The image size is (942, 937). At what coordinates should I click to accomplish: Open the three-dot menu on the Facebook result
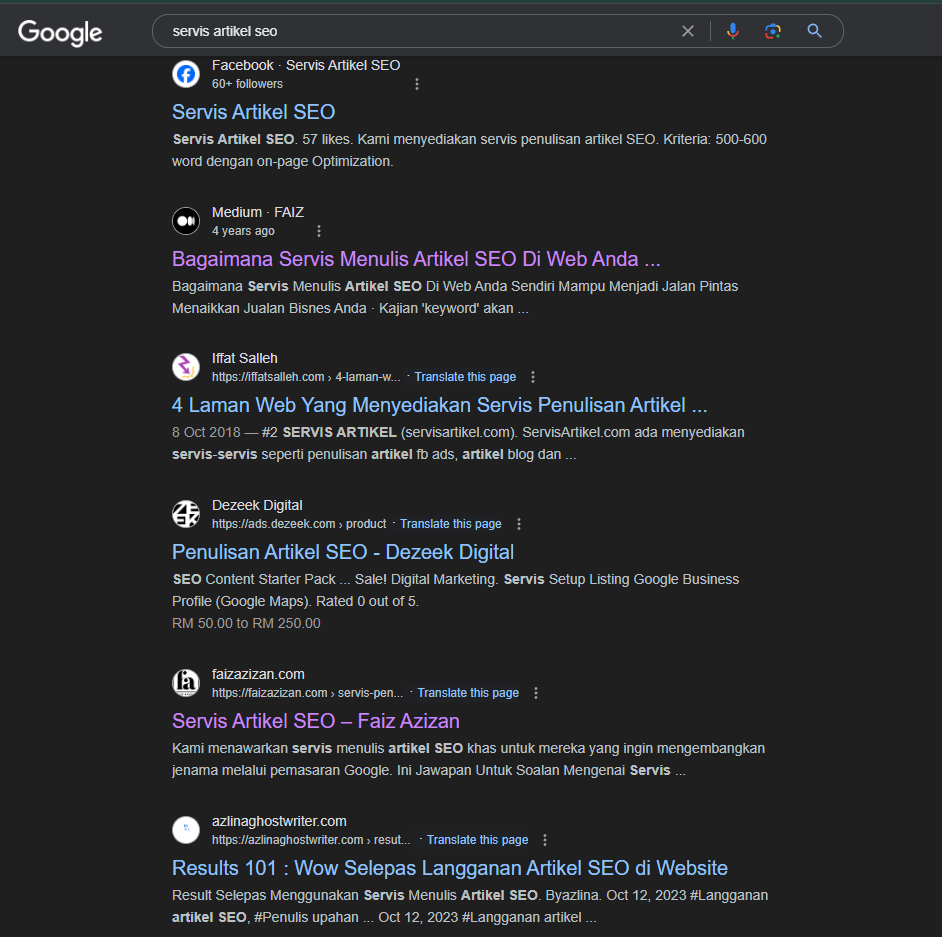417,84
